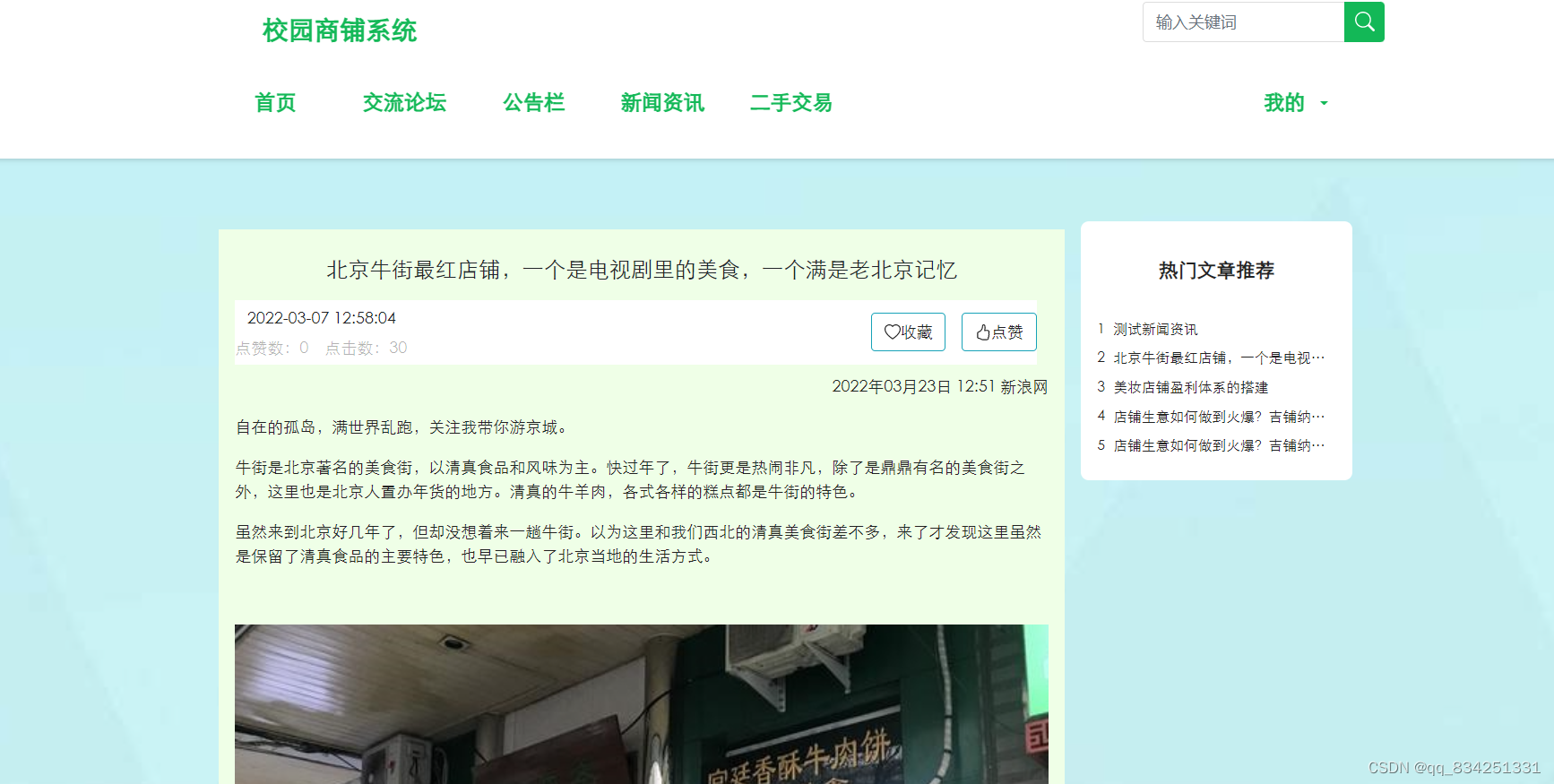Image resolution: width=1554 pixels, height=784 pixels.
Task: Click the green search magnifier button
Action: (x=1364, y=22)
